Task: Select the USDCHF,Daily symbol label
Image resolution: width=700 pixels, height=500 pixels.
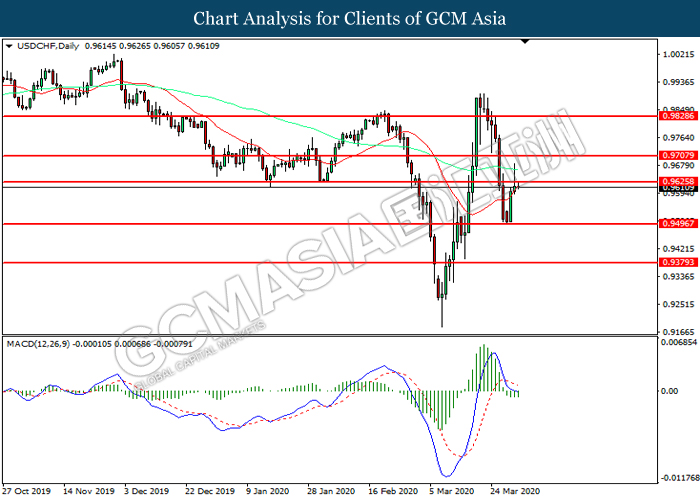Action: click(x=48, y=46)
